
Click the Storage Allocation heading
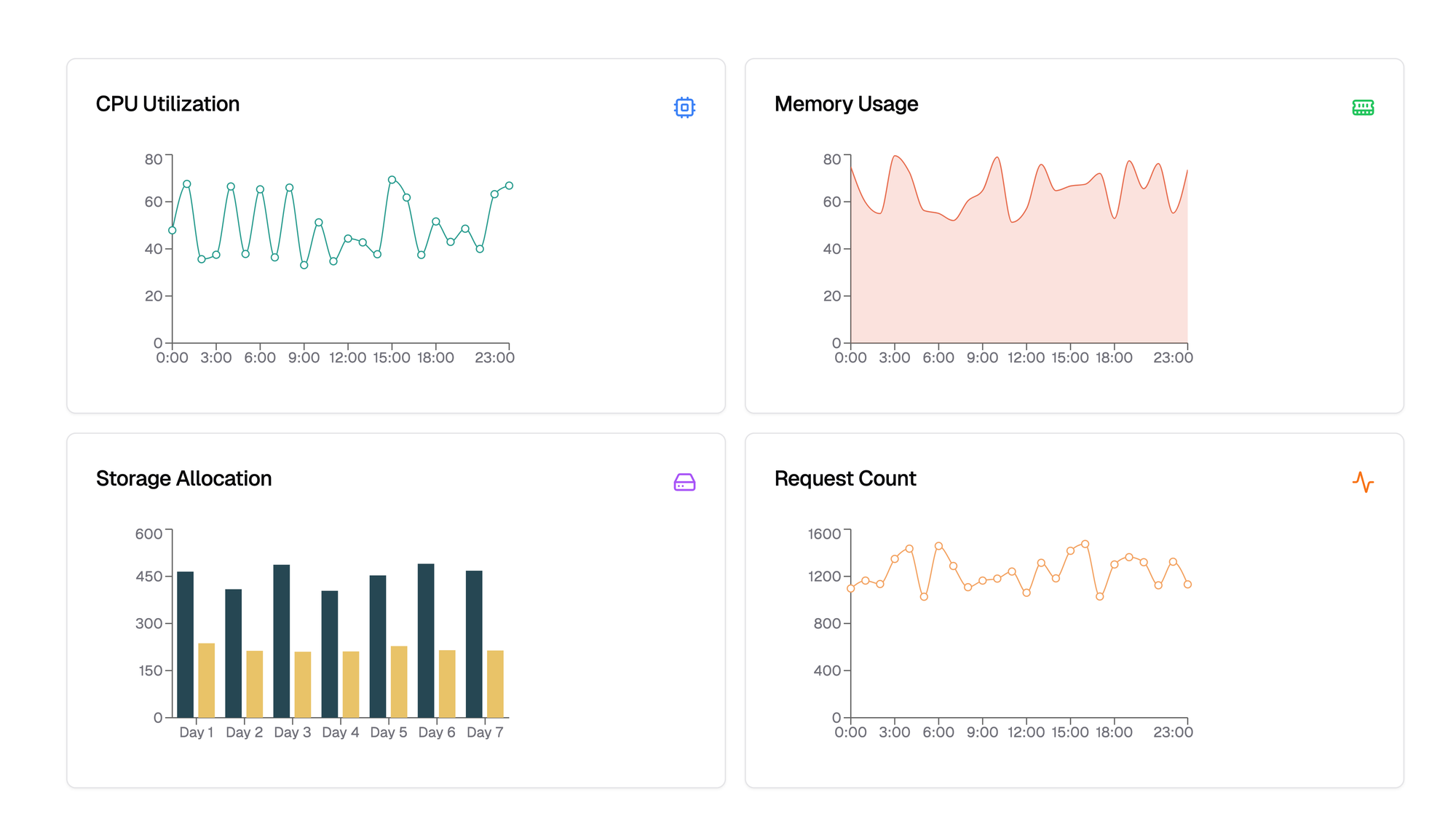click(183, 478)
